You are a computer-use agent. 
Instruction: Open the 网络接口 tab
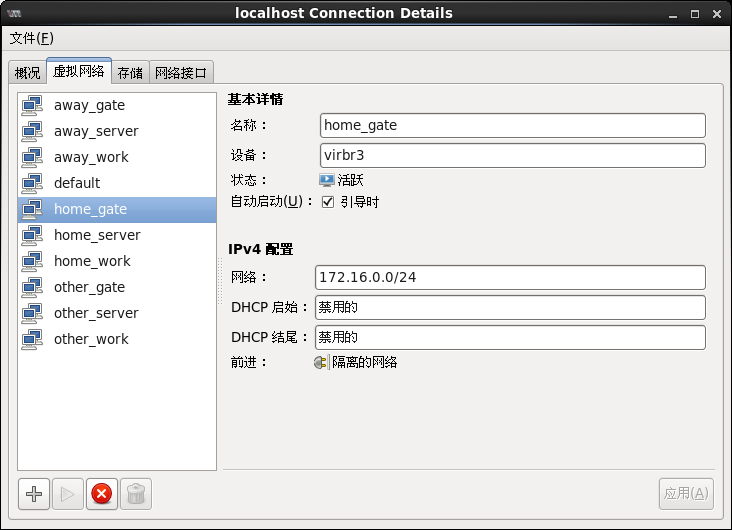point(181,73)
